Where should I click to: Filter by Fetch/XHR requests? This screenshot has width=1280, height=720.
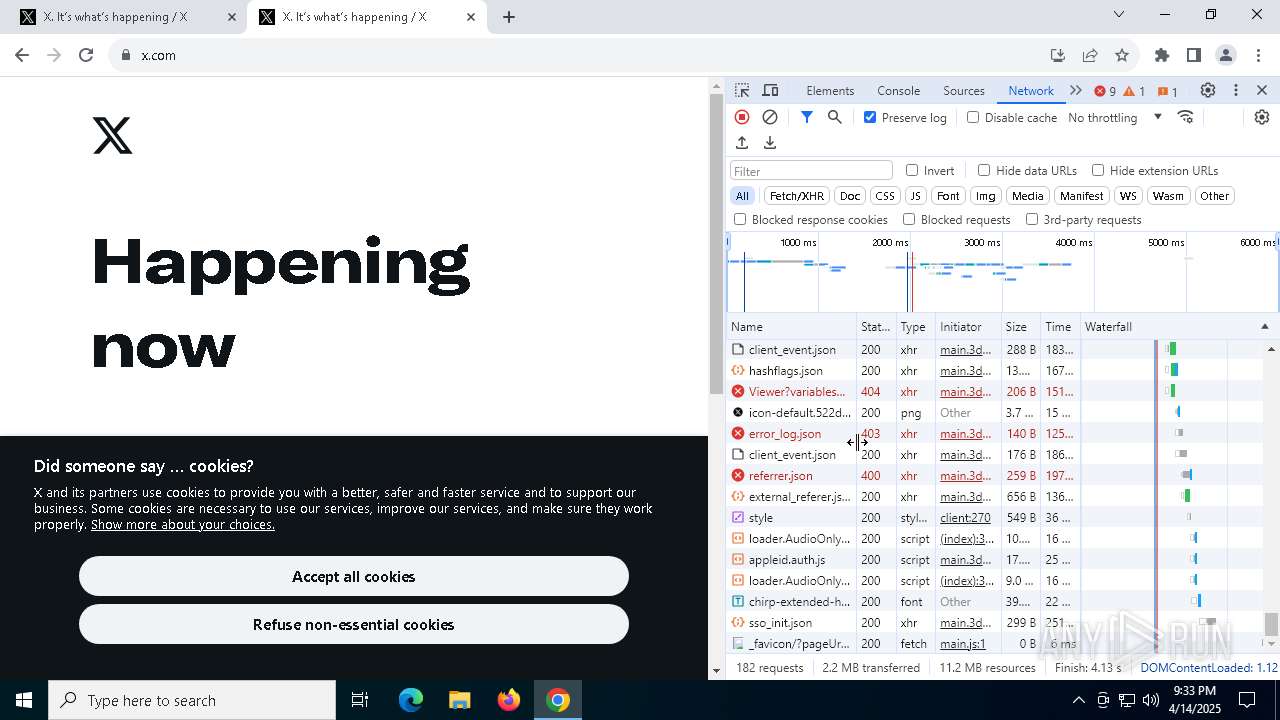click(797, 196)
